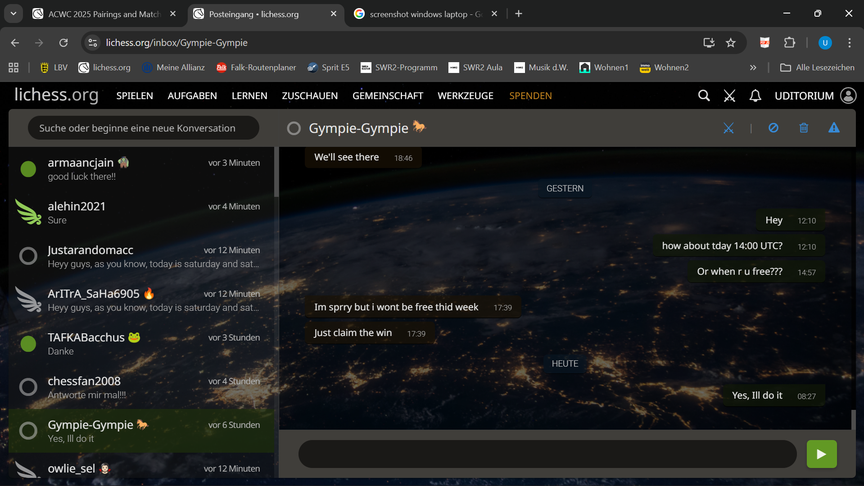Viewport: 864px width, 486px height.
Task: Open GEMEINSCHAFT menu
Action: (388, 96)
